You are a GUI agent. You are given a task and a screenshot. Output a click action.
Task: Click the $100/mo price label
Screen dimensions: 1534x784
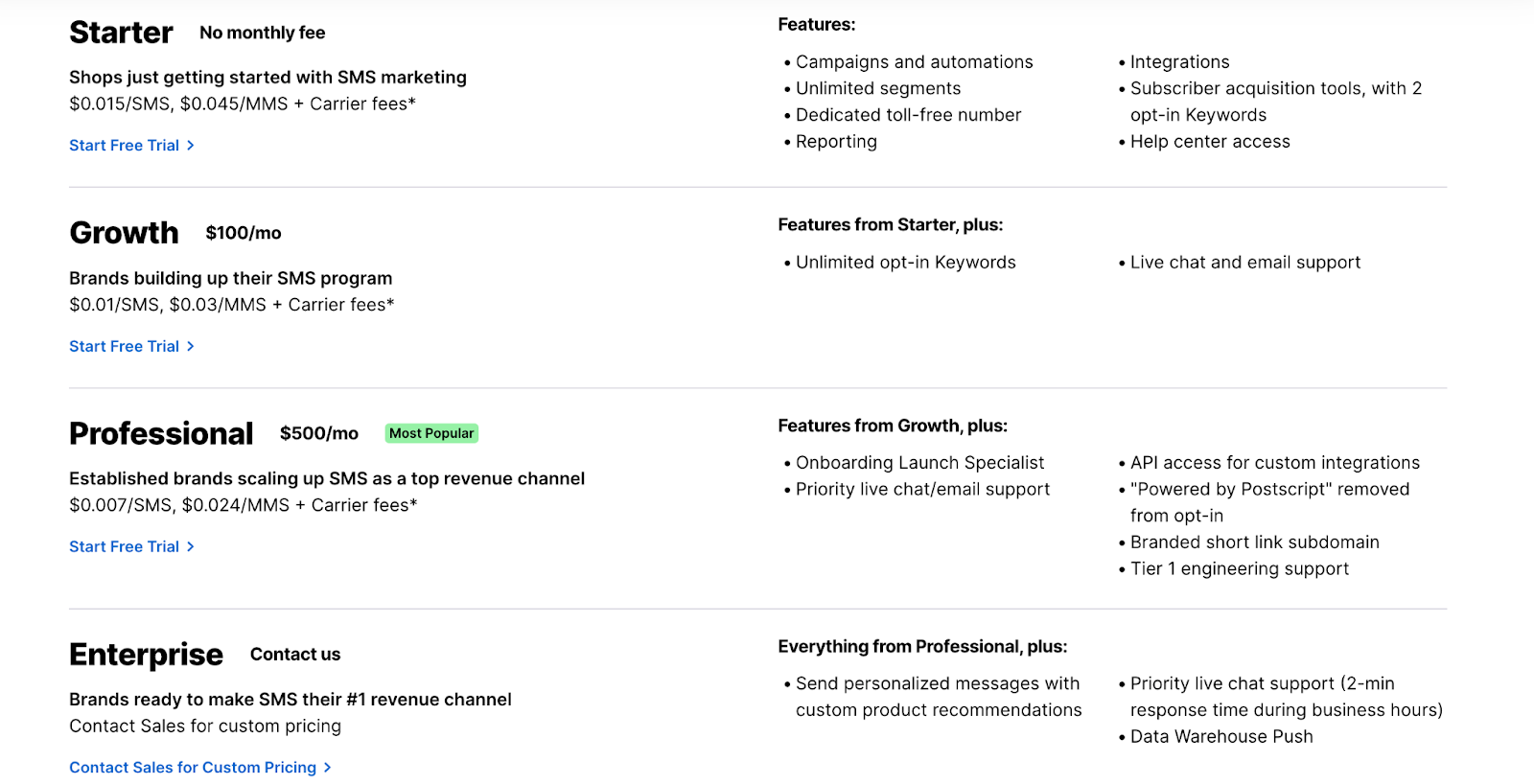click(x=244, y=233)
